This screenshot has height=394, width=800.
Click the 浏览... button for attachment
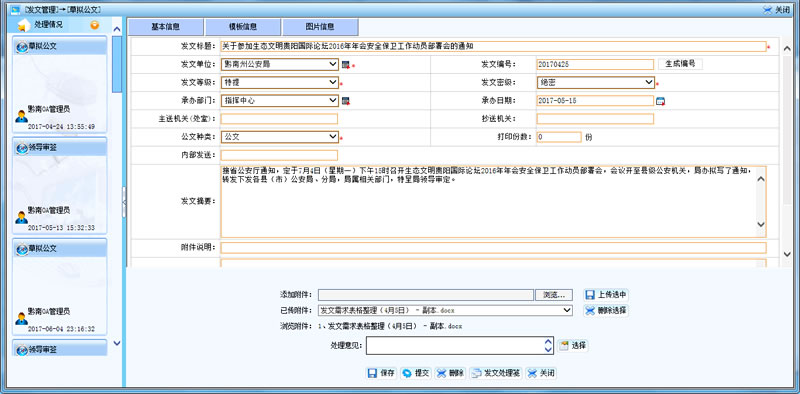click(554, 295)
